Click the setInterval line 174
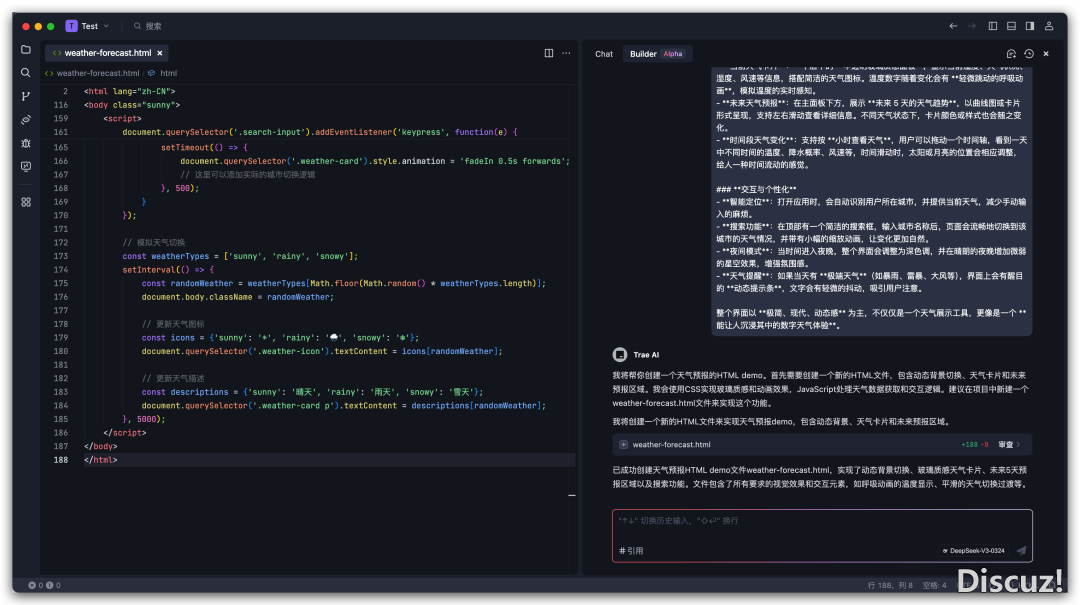 click(168, 270)
